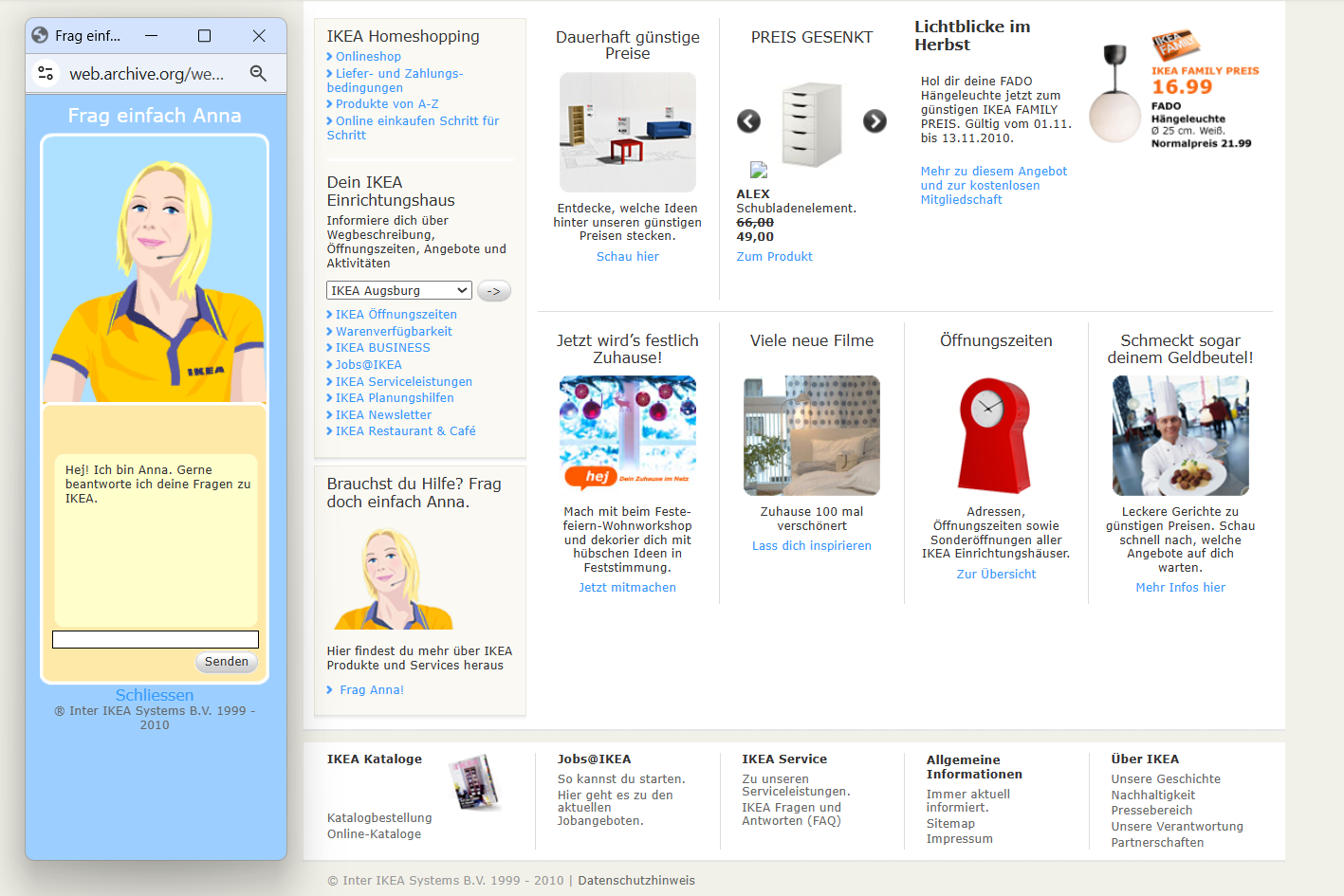Click the Schliessen link in chat window
Image resolution: width=1344 pixels, height=896 pixels.
coord(155,695)
